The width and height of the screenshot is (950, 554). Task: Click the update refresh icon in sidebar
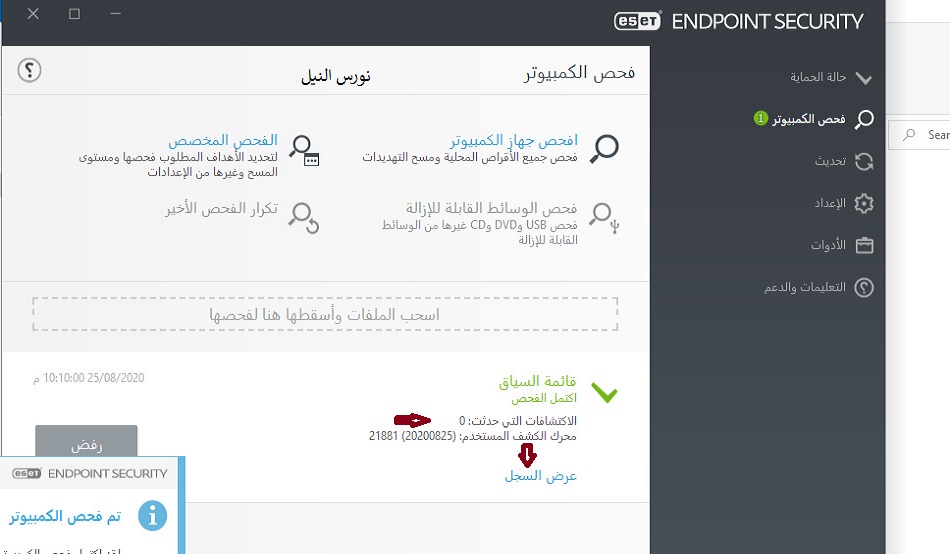(864, 161)
